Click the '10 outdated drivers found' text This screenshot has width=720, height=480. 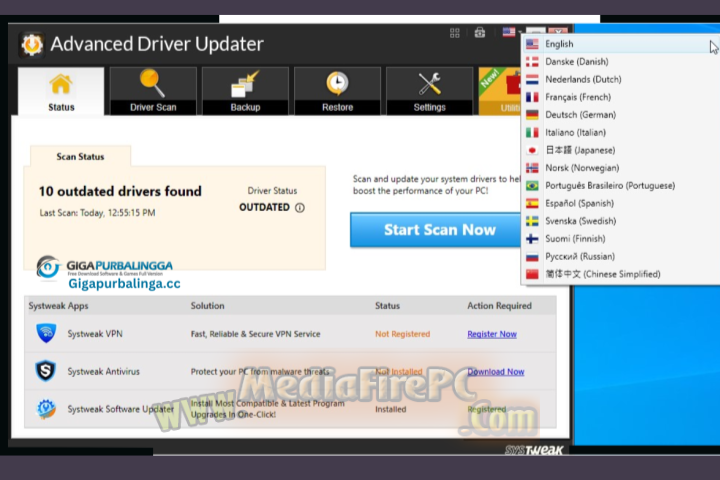(x=120, y=191)
